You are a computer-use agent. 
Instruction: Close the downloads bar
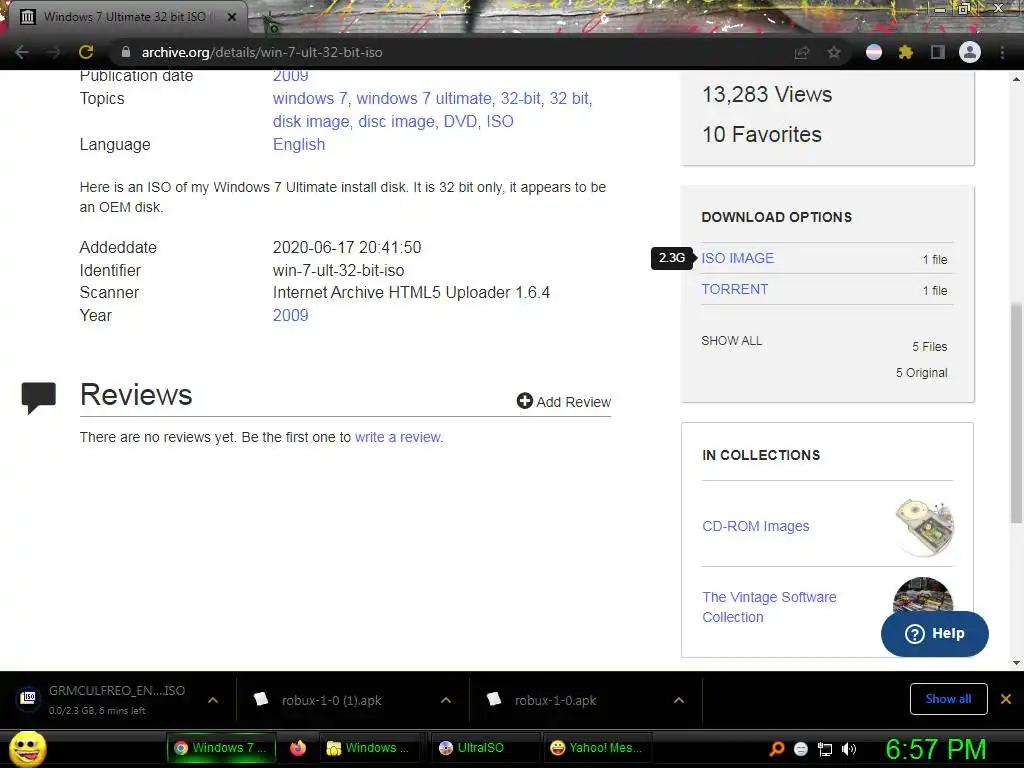1006,699
